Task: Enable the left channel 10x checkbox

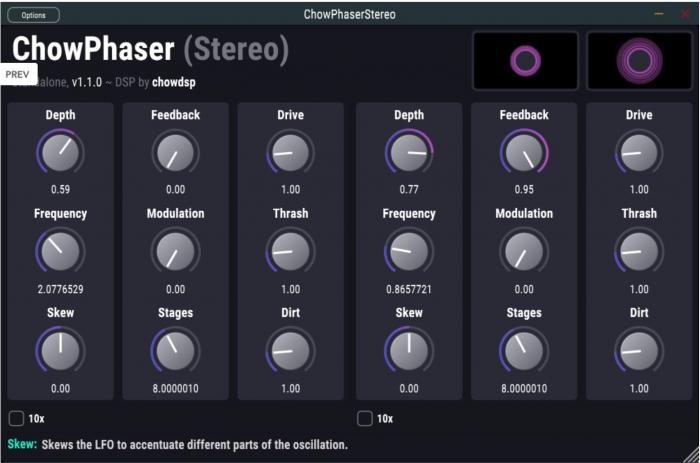Action: point(17,418)
